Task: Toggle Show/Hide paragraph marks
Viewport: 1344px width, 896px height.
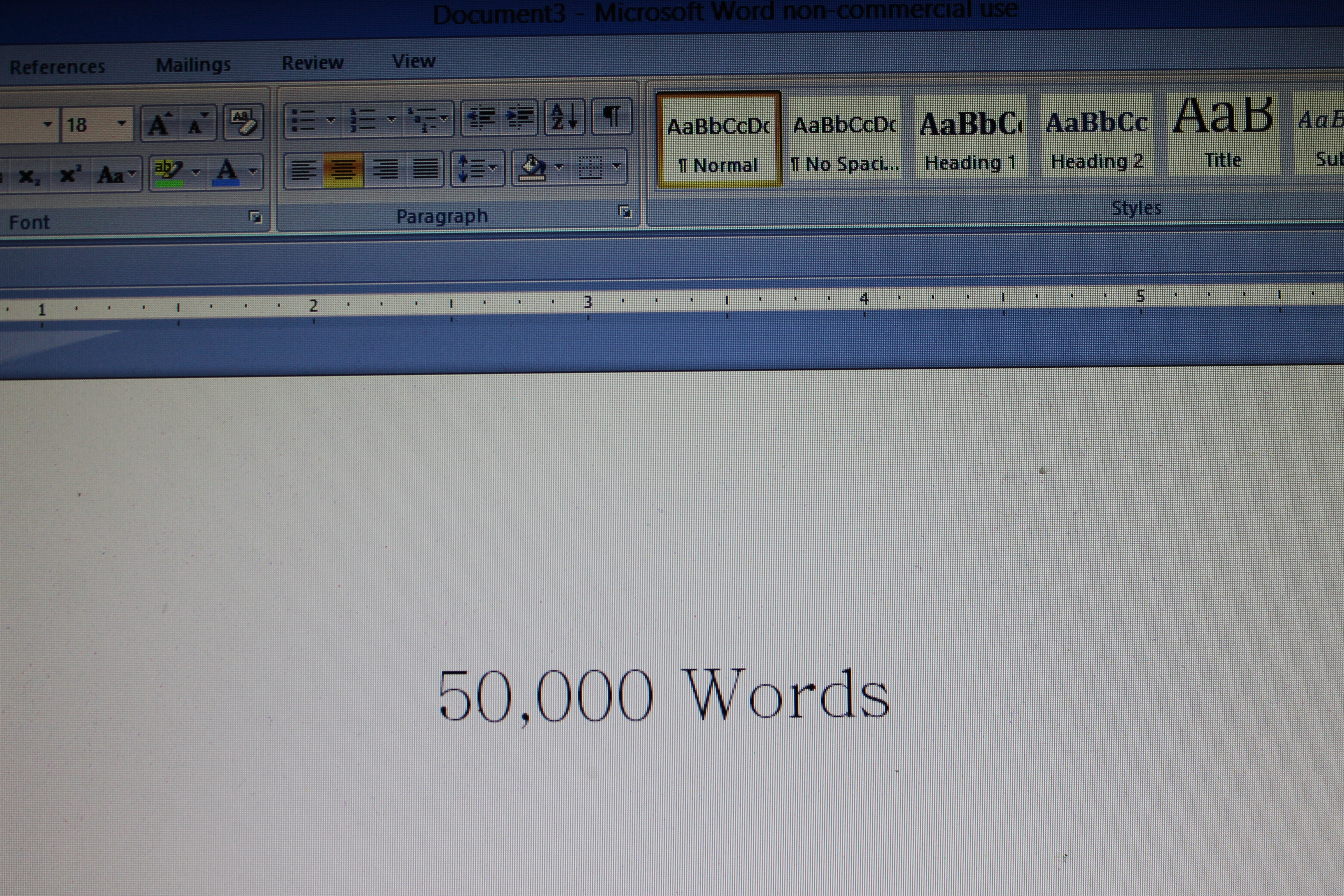Action: coord(612,117)
